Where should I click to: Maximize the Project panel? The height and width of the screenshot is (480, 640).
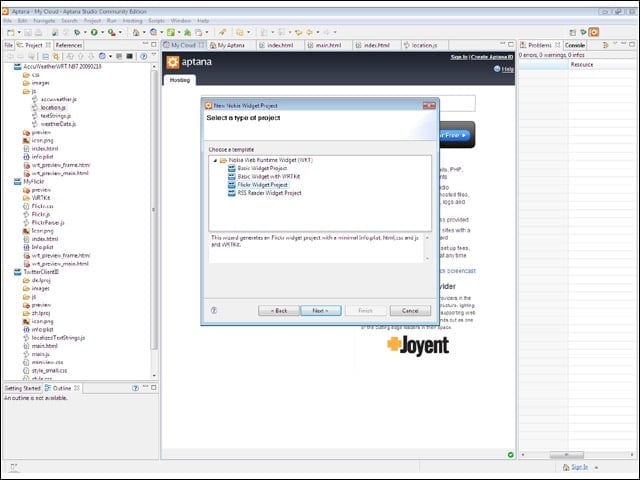(153, 44)
